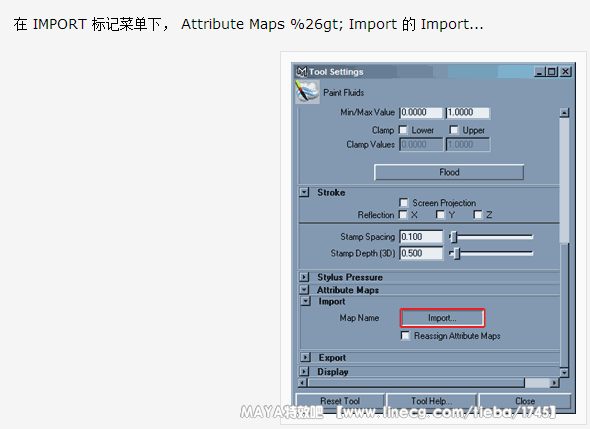
Task: Check the Reflection X checkbox
Action: point(403,214)
